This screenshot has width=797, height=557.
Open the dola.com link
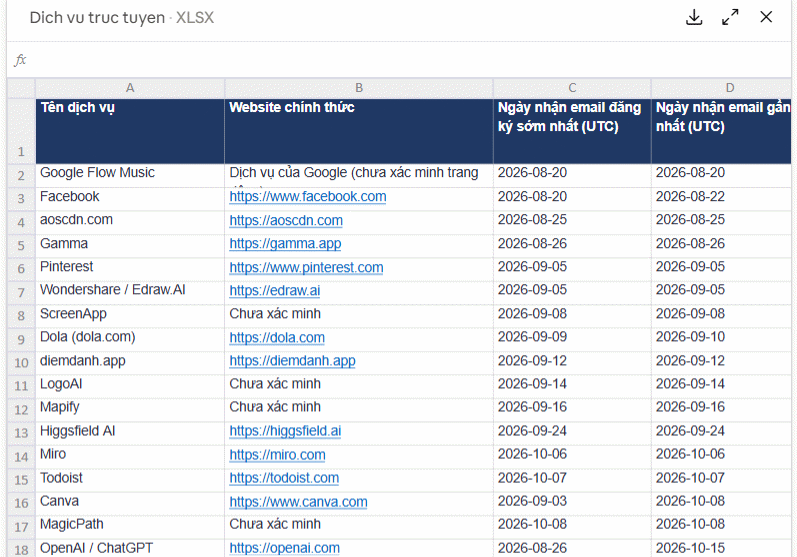coord(277,337)
